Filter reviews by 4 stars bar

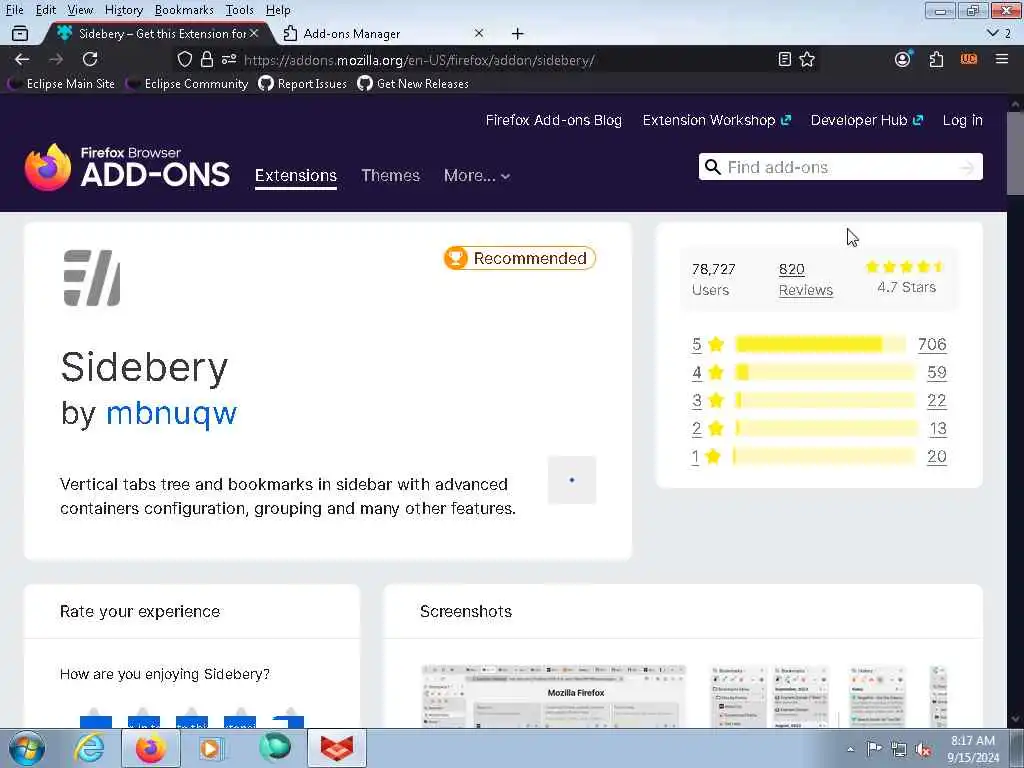(x=825, y=372)
